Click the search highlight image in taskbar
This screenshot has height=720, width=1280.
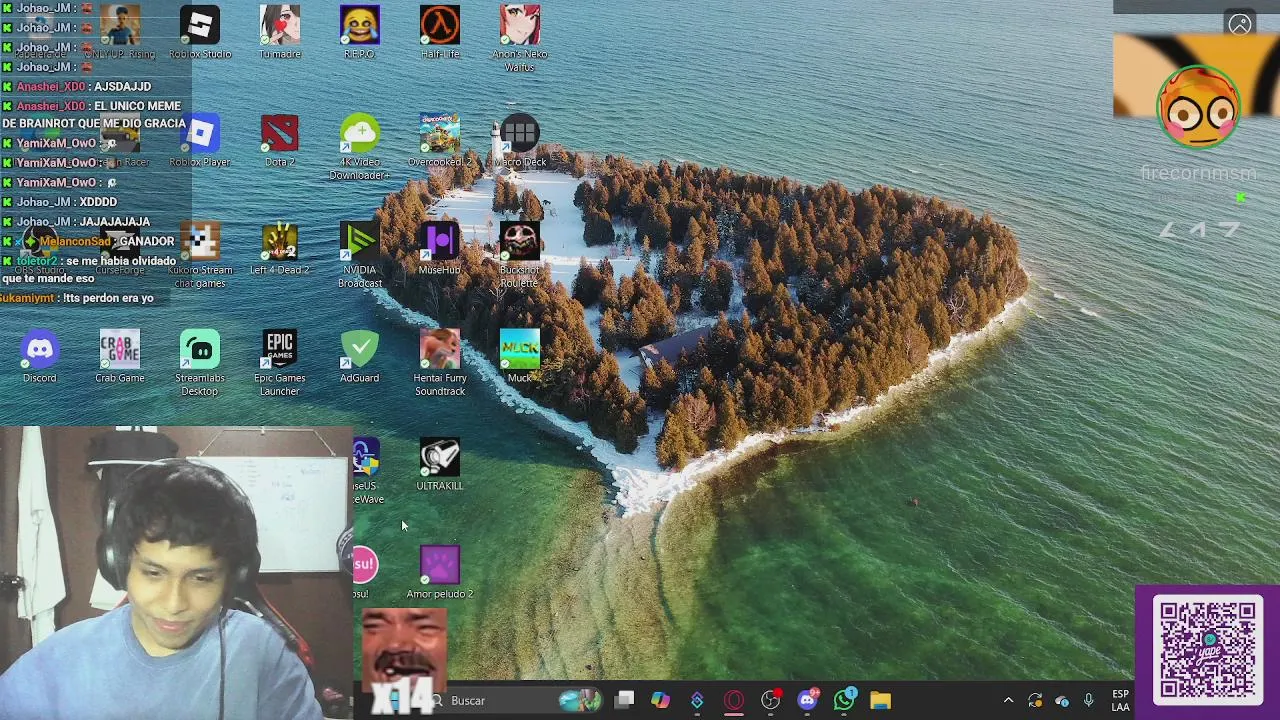[x=580, y=701]
